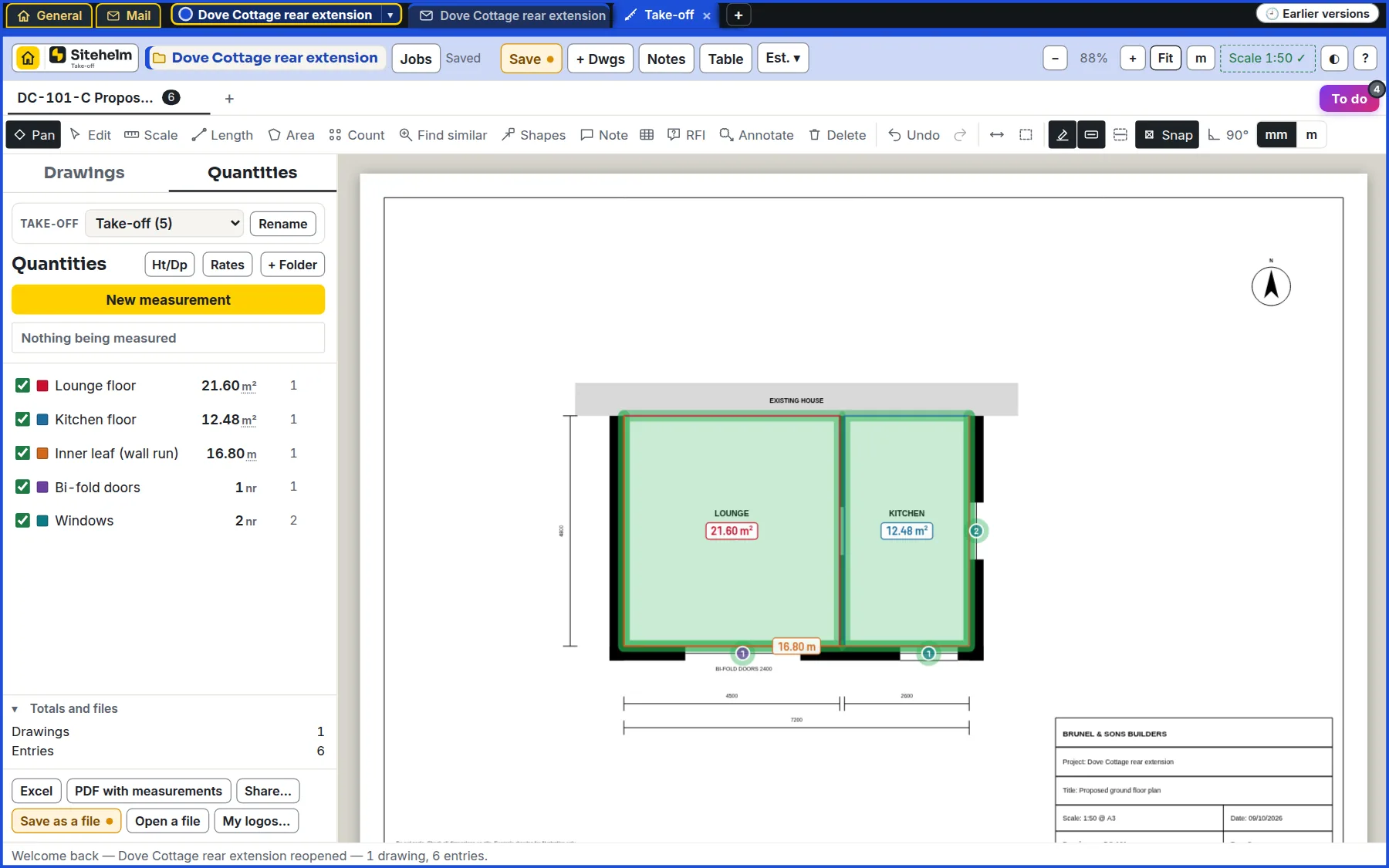Export to Excel
The width and height of the screenshot is (1389, 868).
(36, 791)
